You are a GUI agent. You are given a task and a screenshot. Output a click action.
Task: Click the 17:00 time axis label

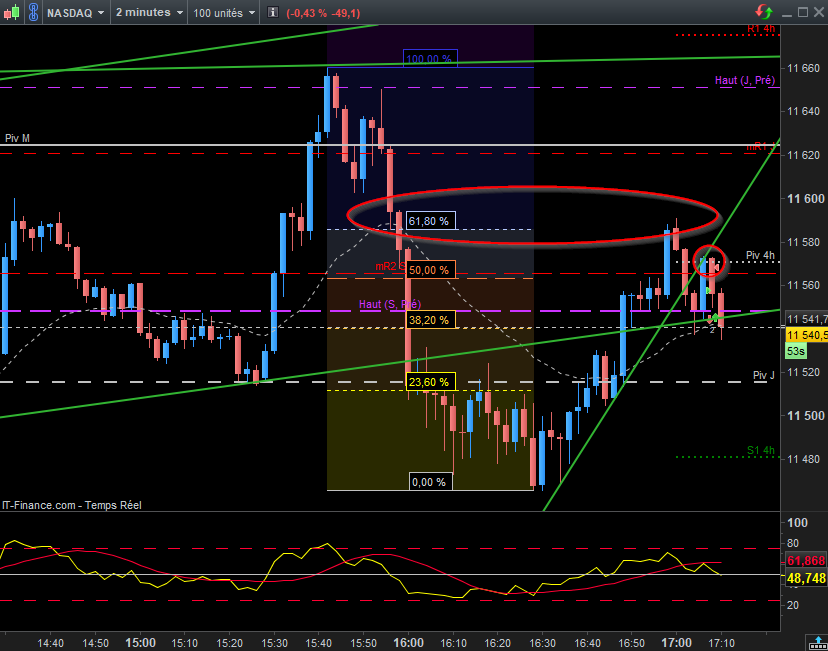point(676,643)
